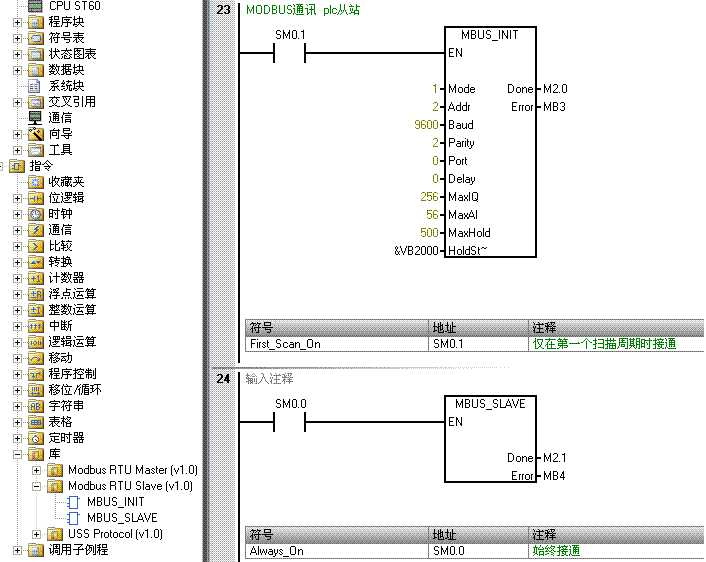
Task: Click the 500 MaxHold parameter value
Action: pyautogui.click(x=429, y=233)
